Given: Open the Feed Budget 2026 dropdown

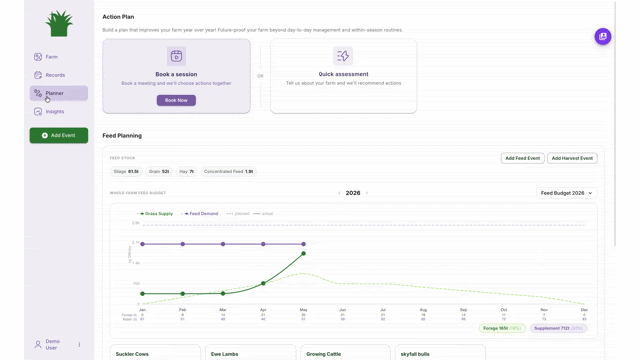Looking at the screenshot, I should click(x=567, y=193).
